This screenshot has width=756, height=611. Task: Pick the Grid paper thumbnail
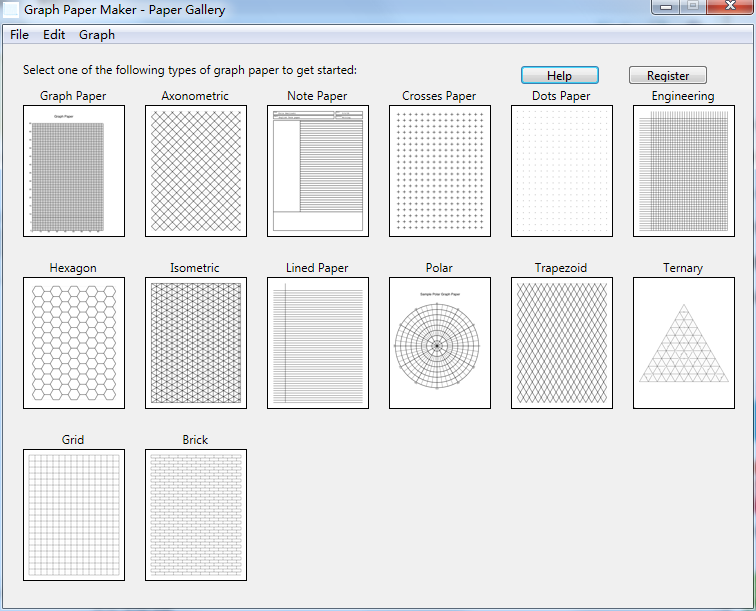click(74, 515)
